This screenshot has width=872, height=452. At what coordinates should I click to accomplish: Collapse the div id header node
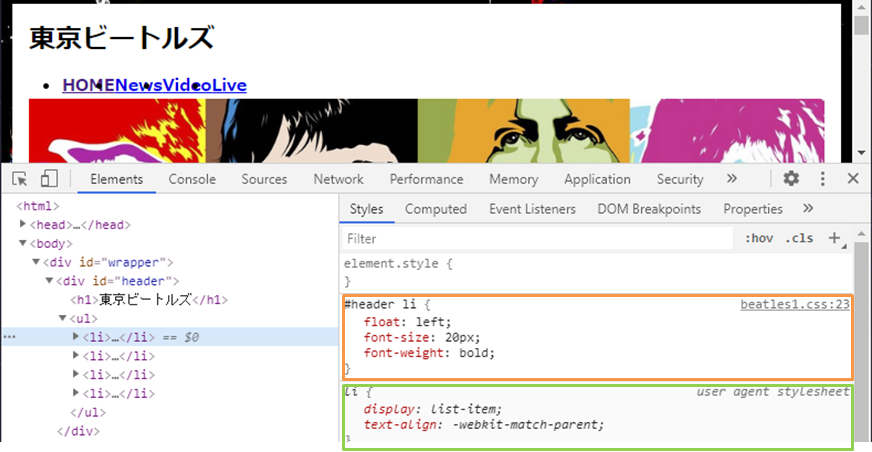(49, 280)
